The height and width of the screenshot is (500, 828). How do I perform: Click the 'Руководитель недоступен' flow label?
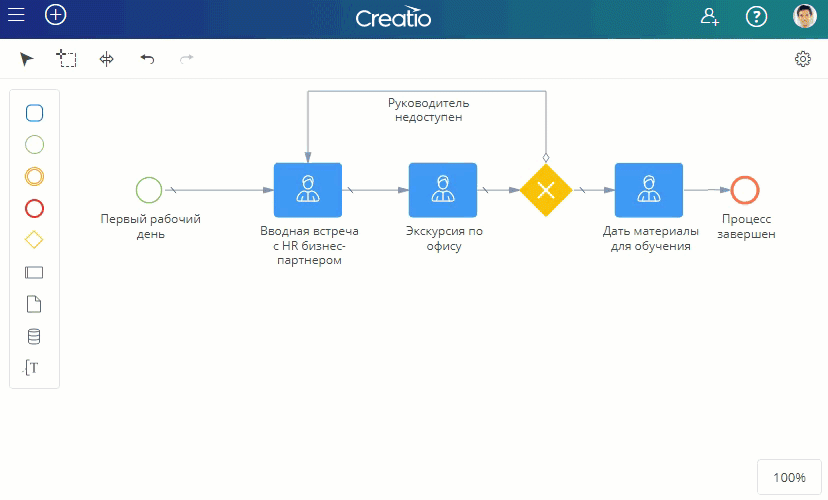tap(429, 110)
